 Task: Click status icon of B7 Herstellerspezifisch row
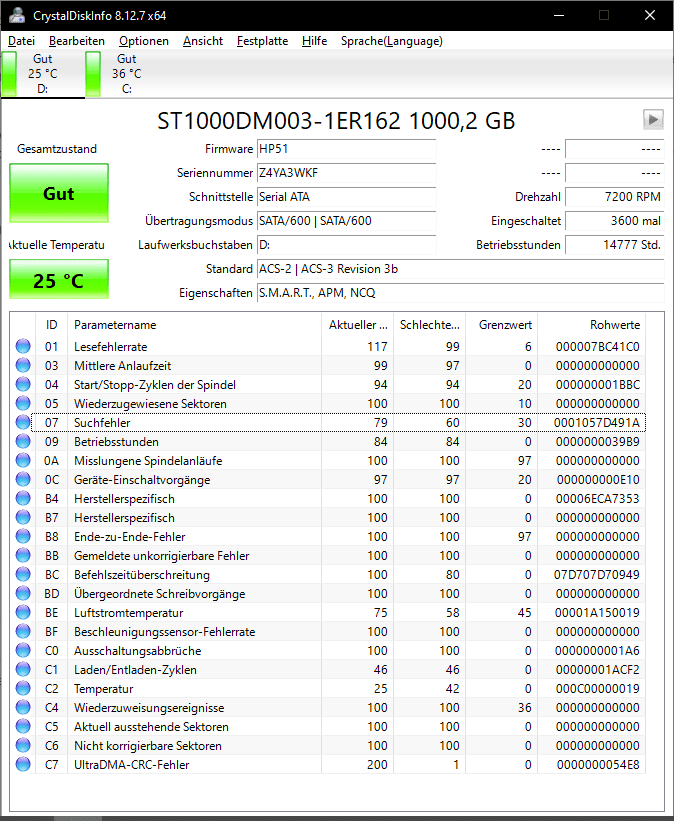(x=23, y=517)
